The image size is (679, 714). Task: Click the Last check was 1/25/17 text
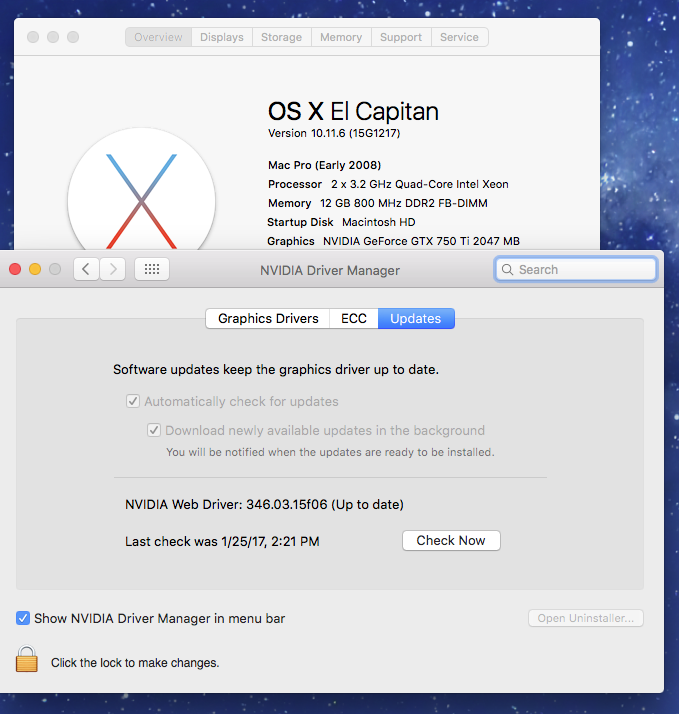[222, 541]
